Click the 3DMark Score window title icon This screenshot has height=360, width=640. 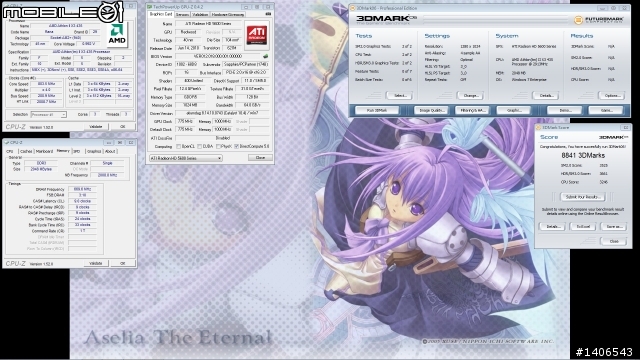539,128
